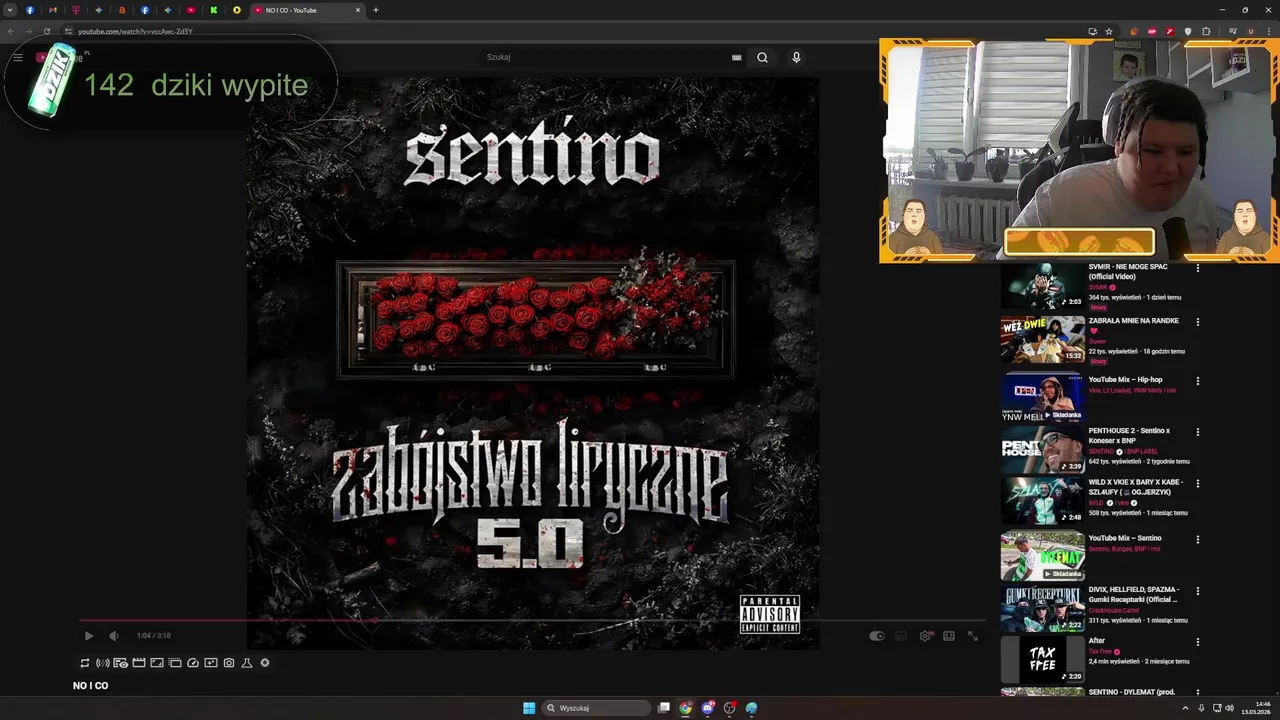Open enhancer settings gear icon below player

tap(265, 663)
